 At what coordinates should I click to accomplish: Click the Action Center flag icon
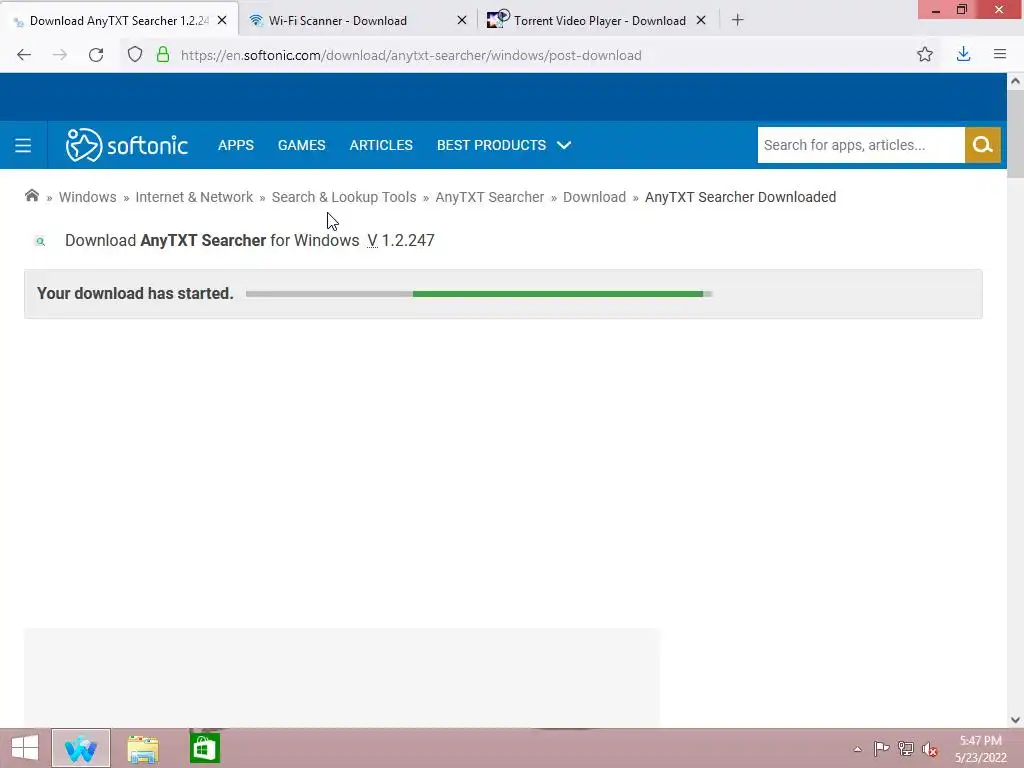[x=881, y=749]
